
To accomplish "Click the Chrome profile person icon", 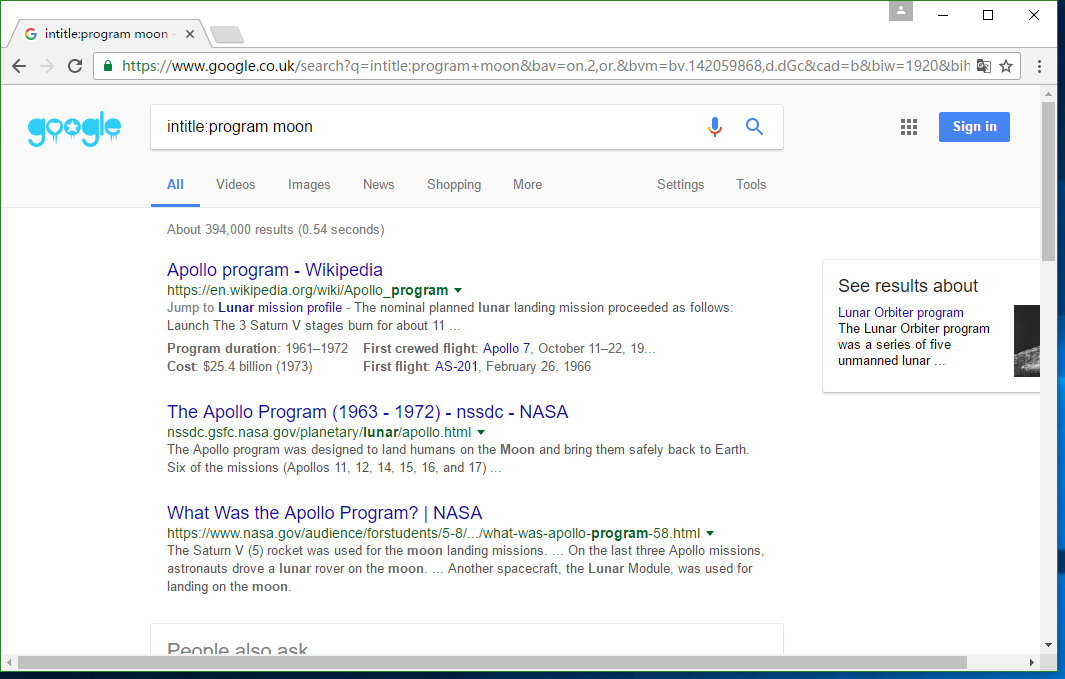I will 901,11.
